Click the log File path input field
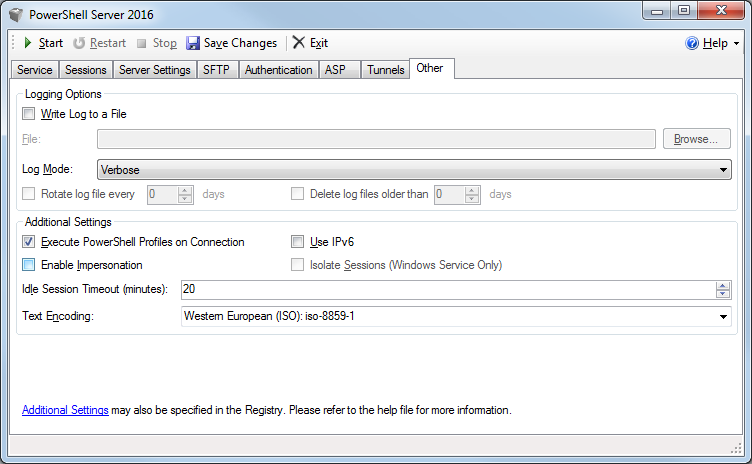 coord(376,139)
